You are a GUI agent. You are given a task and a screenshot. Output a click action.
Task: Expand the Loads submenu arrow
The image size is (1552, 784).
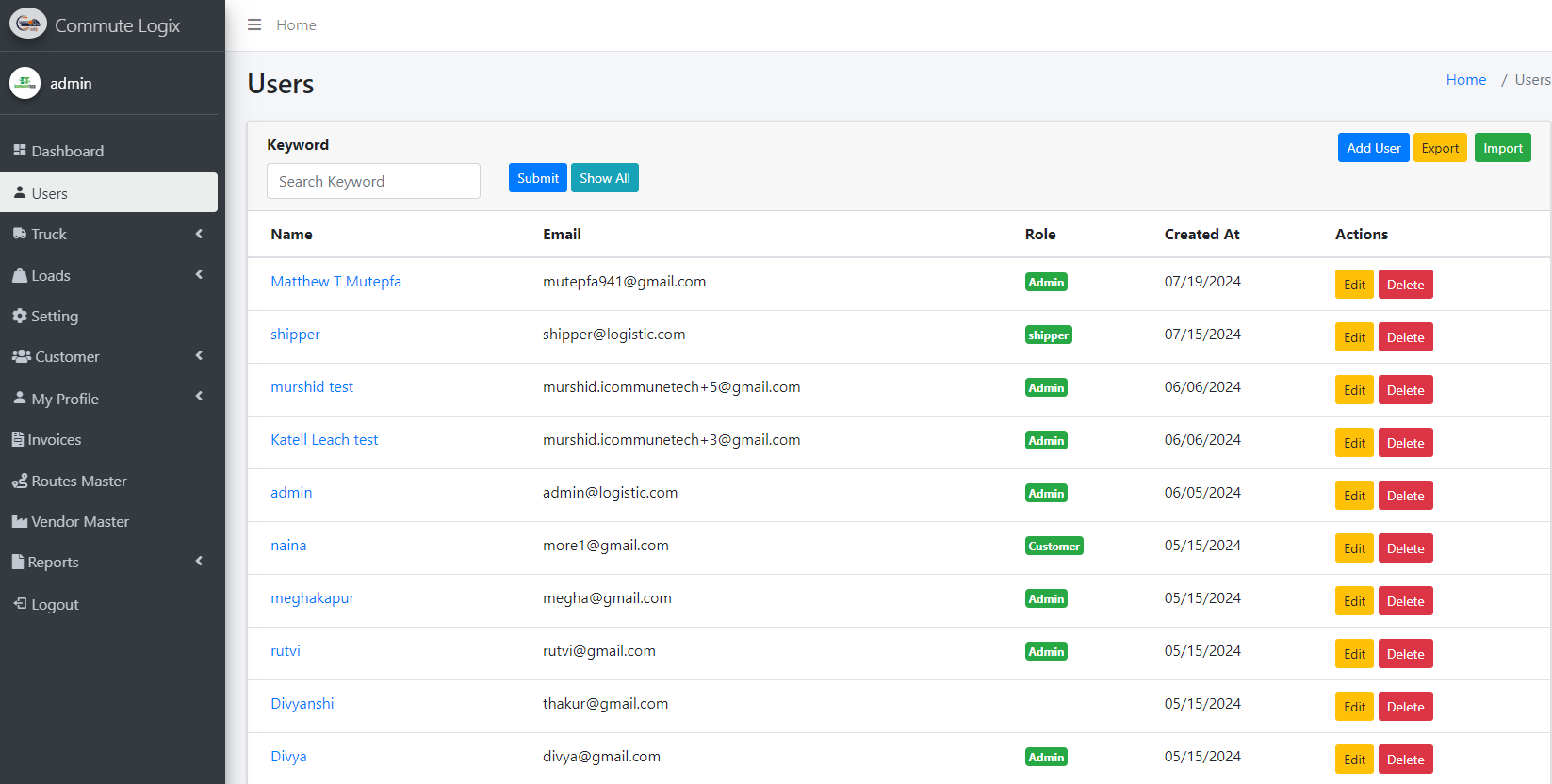tap(199, 275)
